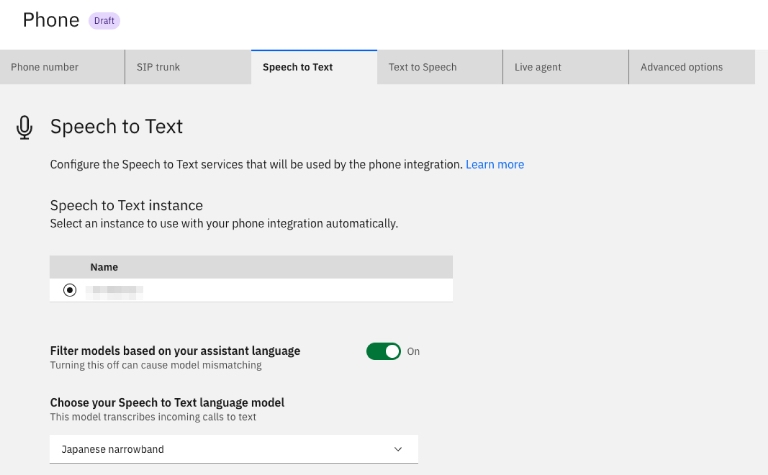Click the On label next to the toggle
Image resolution: width=768 pixels, height=475 pixels.
[413, 352]
